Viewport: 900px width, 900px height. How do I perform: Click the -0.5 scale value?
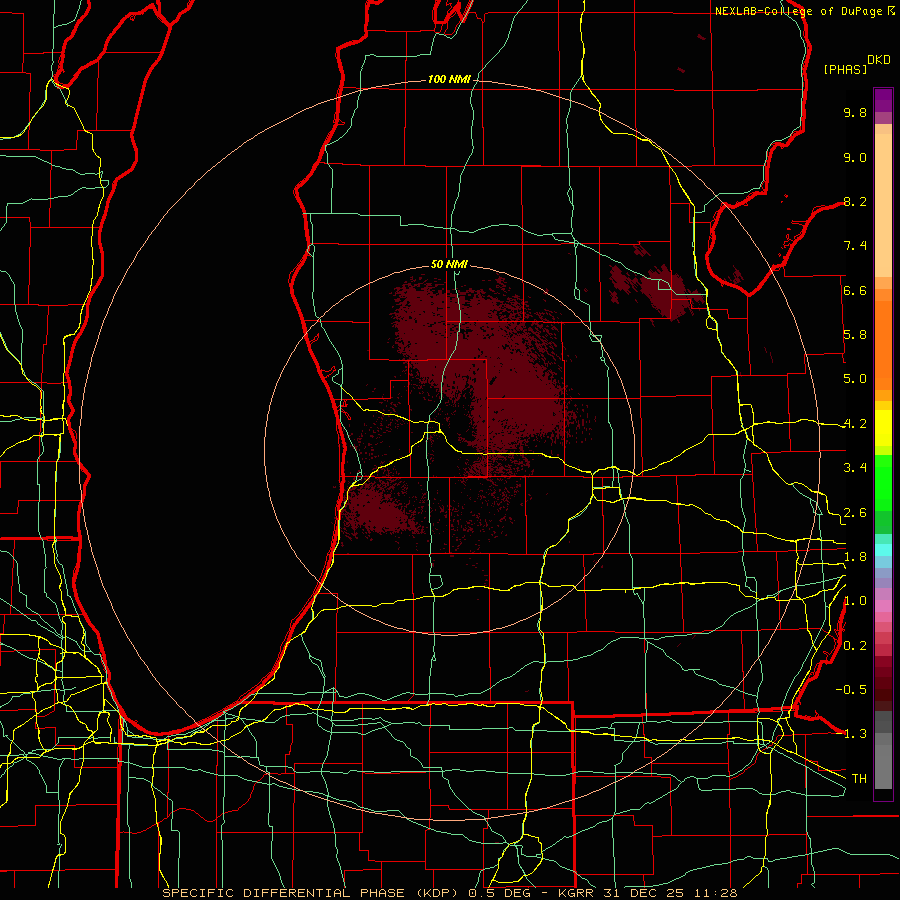pos(851,690)
